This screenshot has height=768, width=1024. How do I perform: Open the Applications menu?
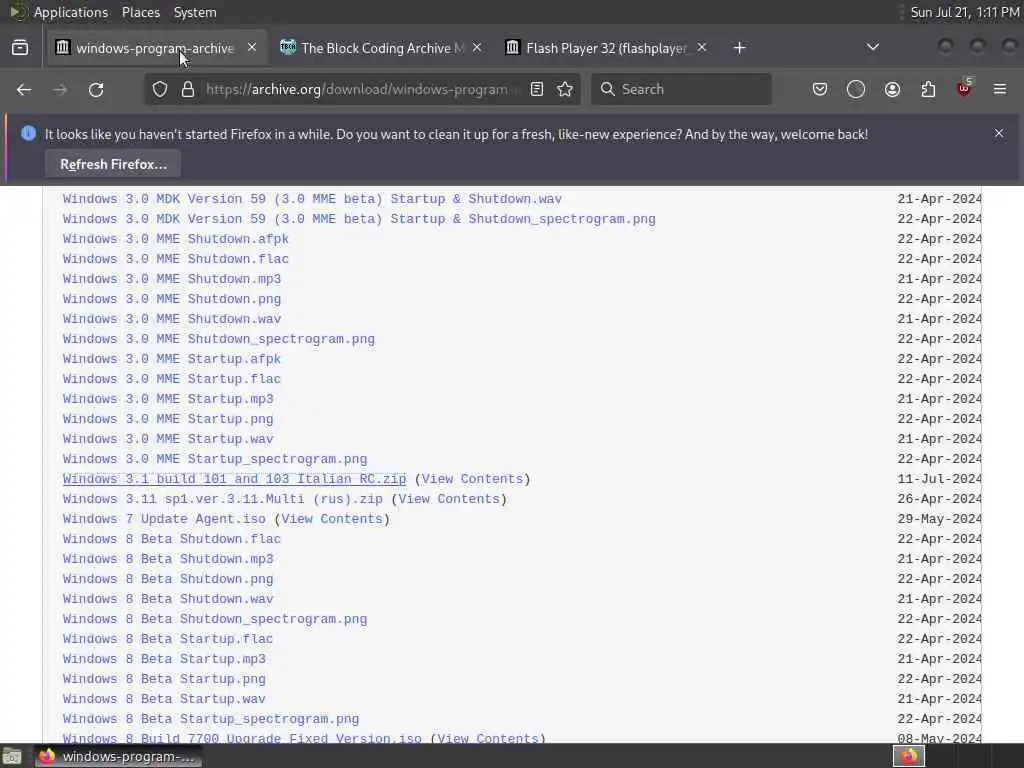(x=71, y=12)
